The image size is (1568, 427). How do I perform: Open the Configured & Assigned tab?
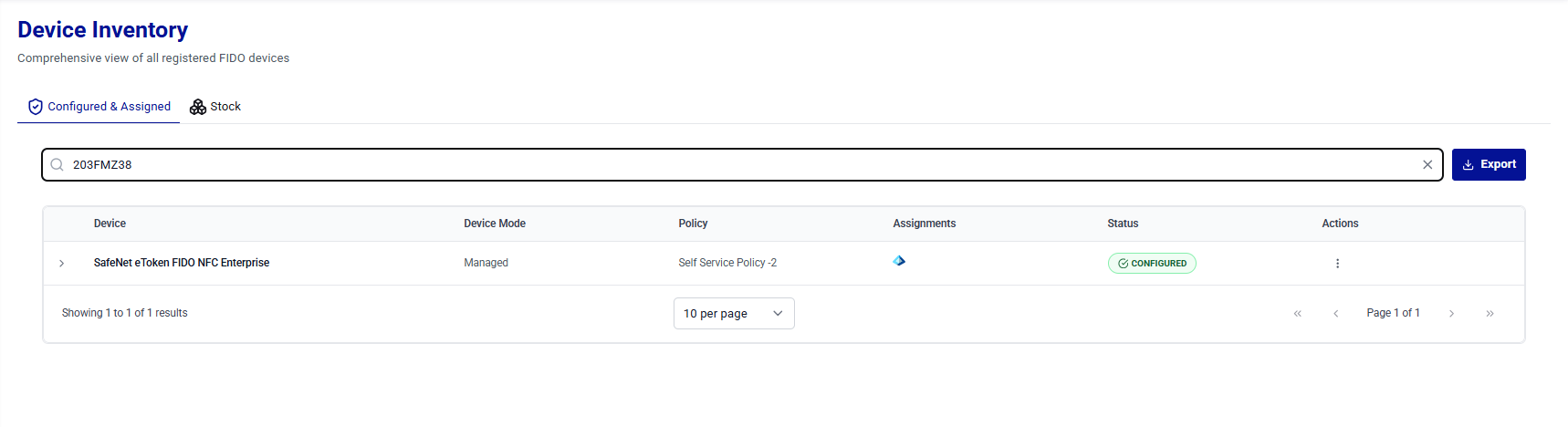(99, 107)
